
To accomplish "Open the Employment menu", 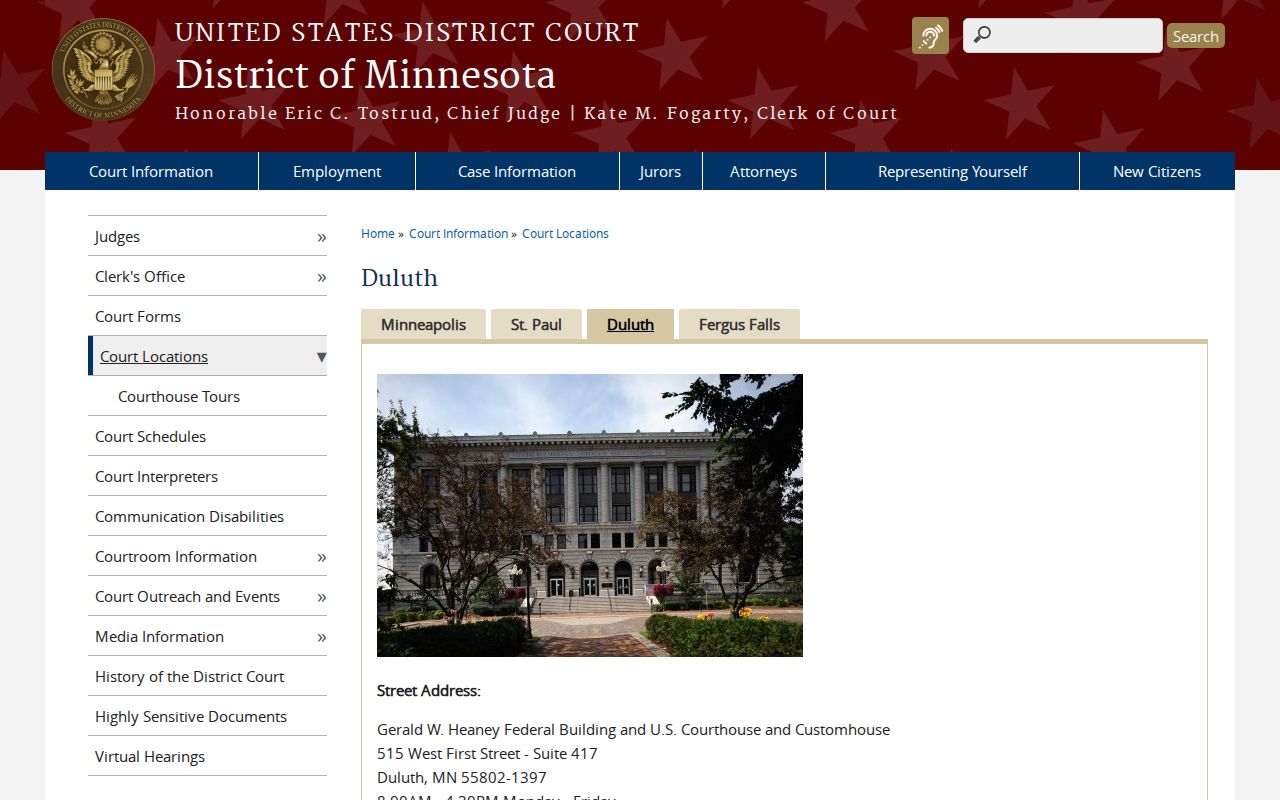I will click(337, 171).
